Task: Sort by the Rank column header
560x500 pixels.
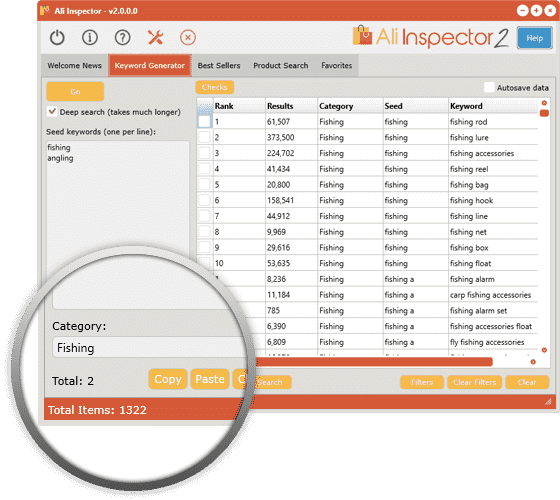Action: point(239,106)
